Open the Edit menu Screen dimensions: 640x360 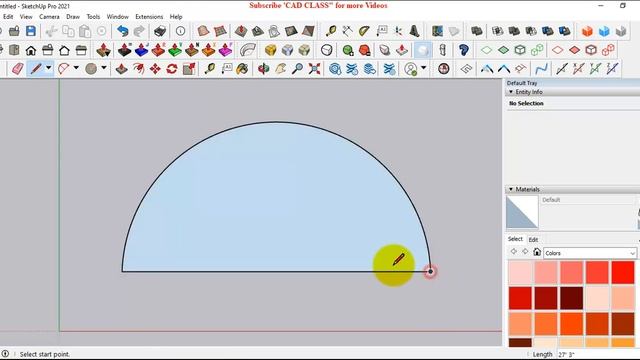pyautogui.click(x=8, y=17)
